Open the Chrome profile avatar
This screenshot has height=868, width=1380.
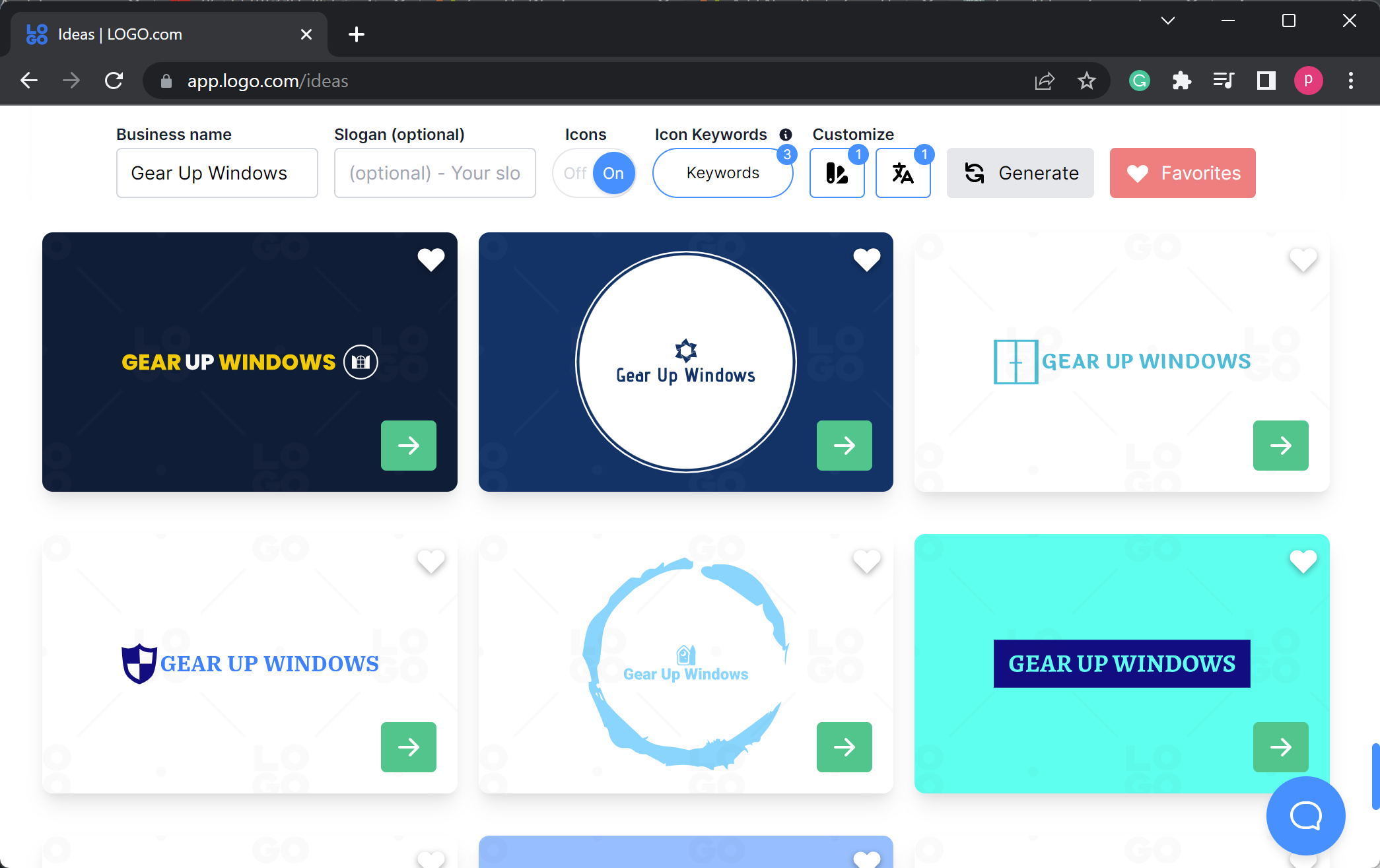(x=1308, y=81)
